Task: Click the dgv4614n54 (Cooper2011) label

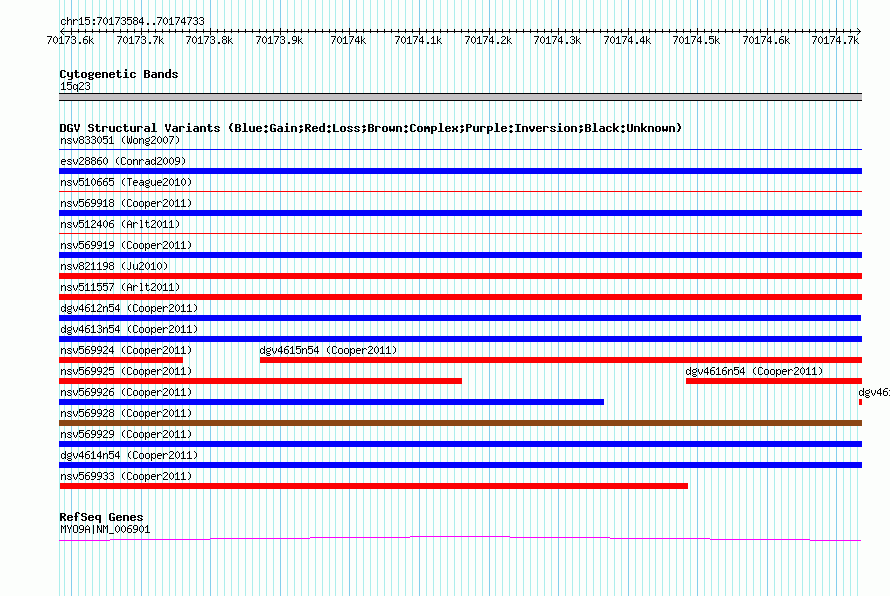Action: tap(129, 455)
